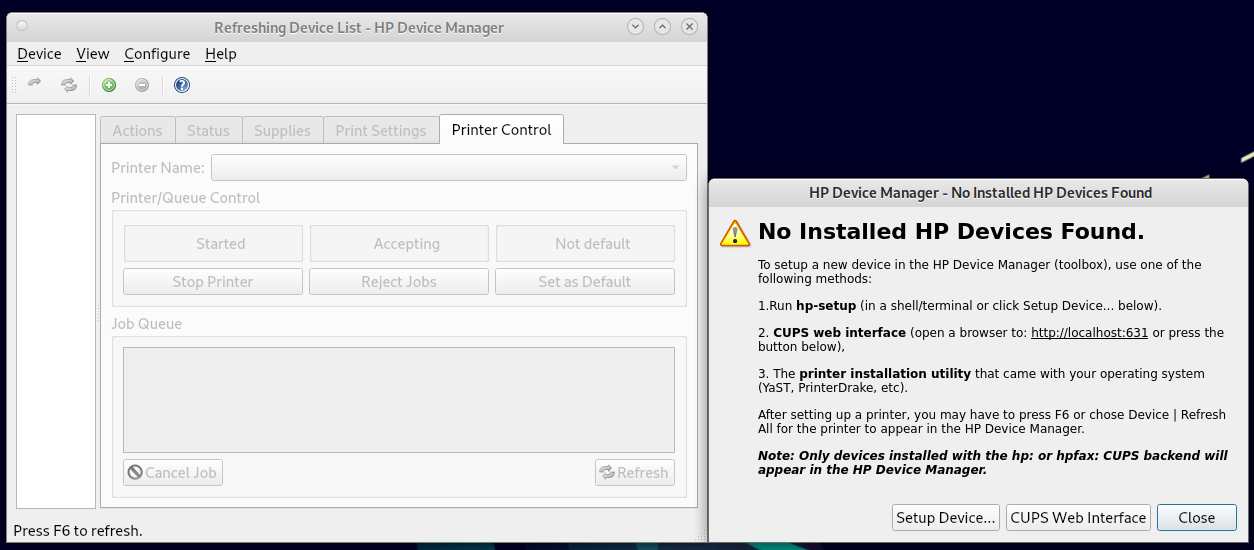Click the empty device list pane
This screenshot has width=1254, height=550.
coord(56,311)
